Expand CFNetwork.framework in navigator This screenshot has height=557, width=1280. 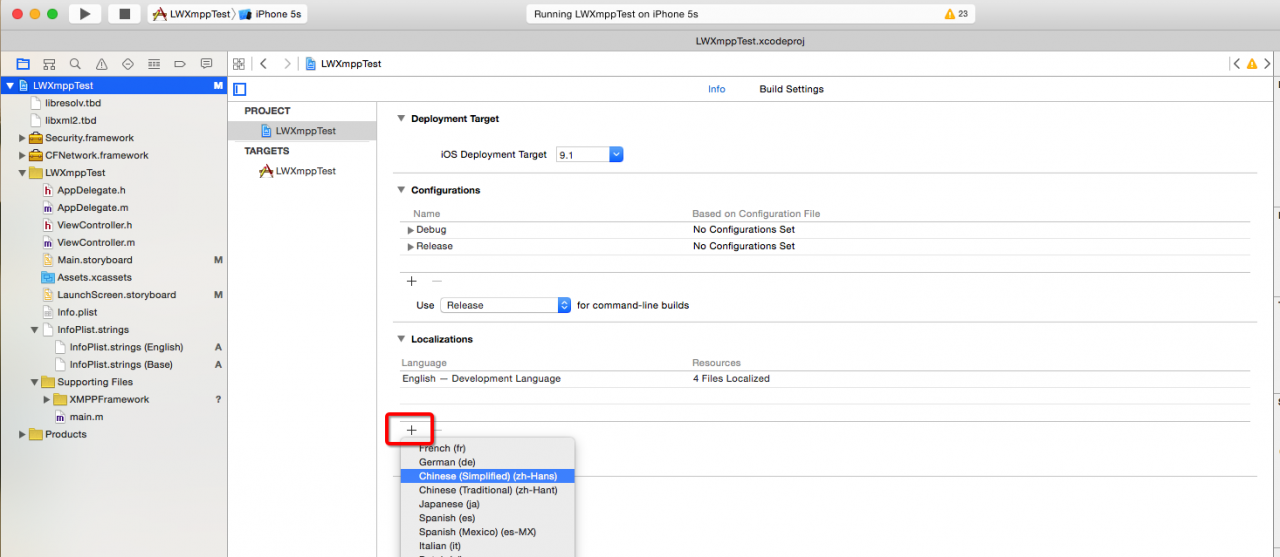coord(22,155)
